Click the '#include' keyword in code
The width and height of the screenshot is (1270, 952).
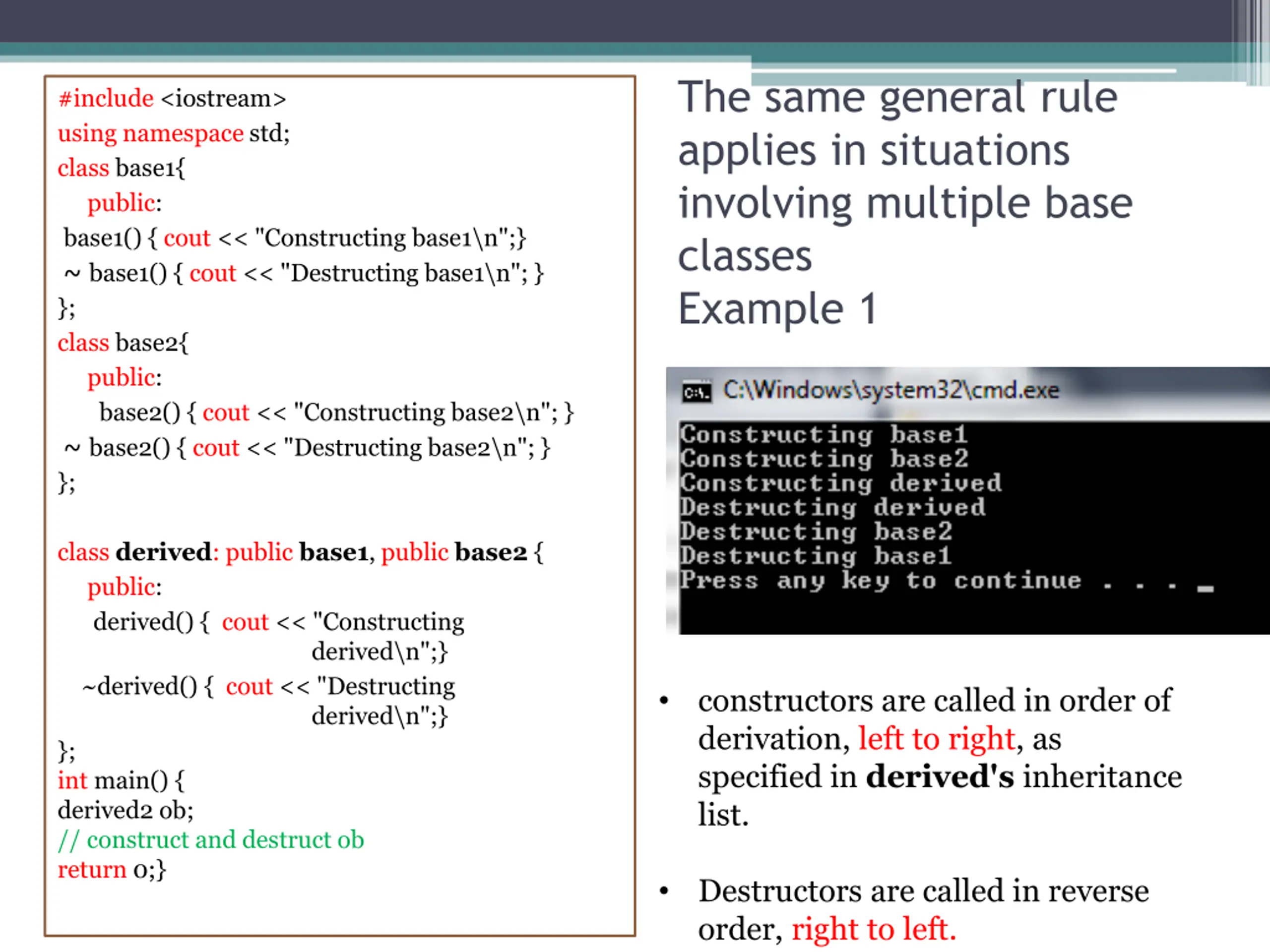[x=106, y=98]
